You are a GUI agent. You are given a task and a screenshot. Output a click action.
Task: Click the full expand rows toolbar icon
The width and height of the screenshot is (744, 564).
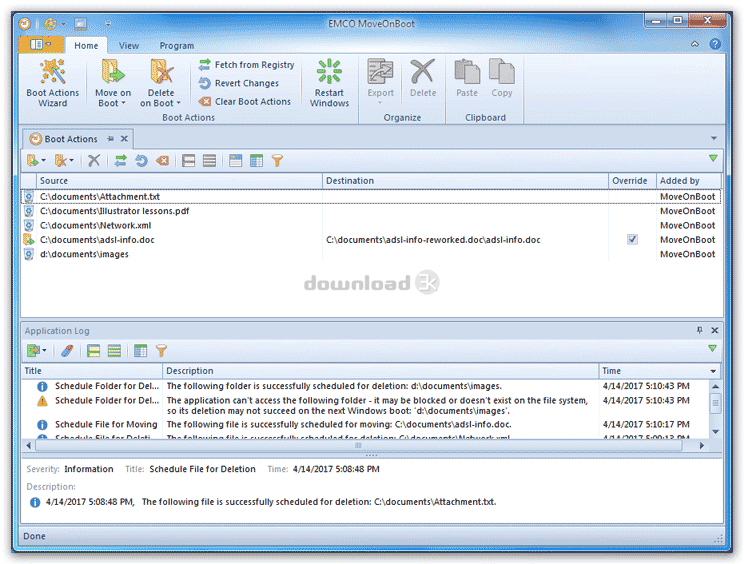tap(188, 161)
